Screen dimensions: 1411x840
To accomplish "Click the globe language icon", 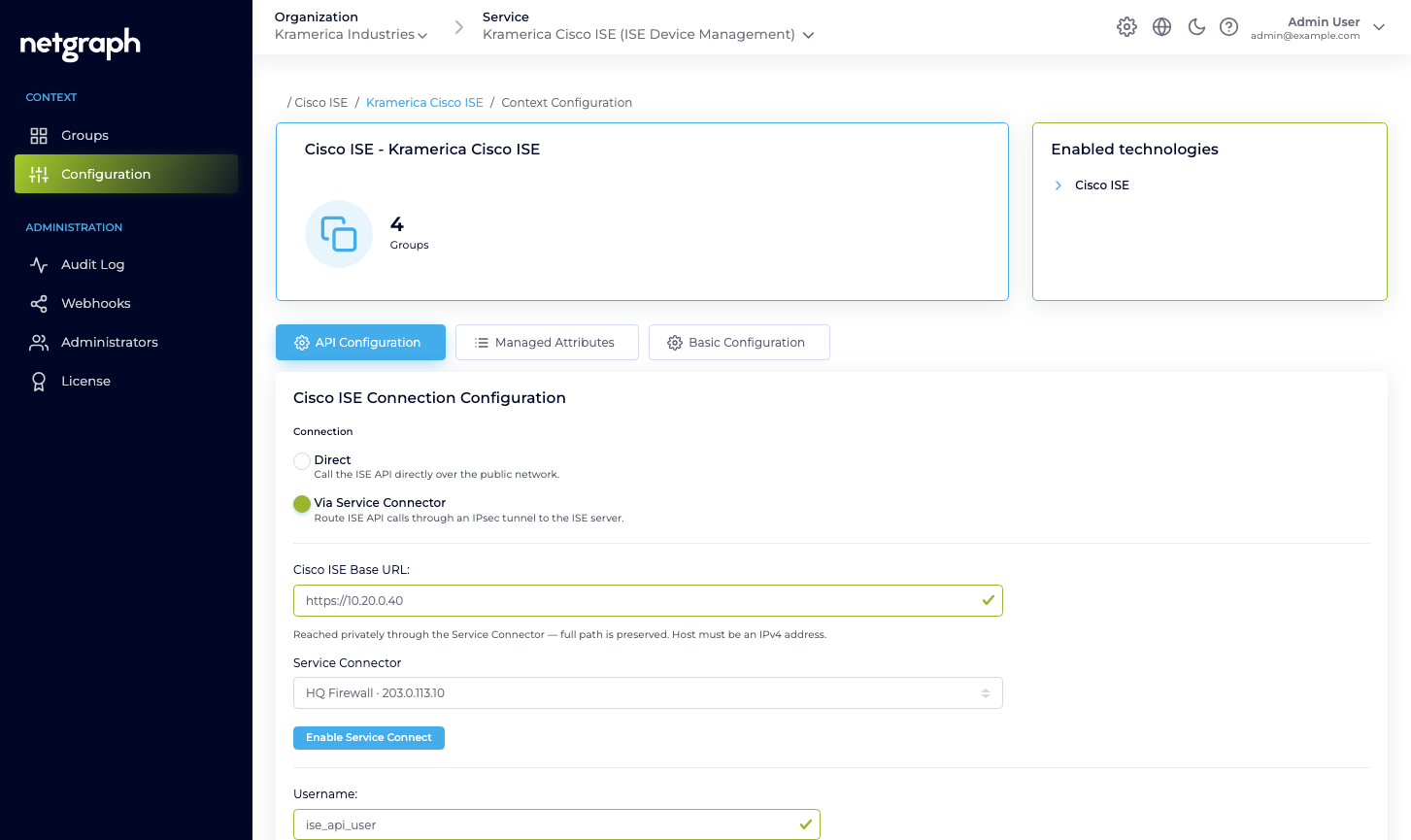I will (1161, 27).
